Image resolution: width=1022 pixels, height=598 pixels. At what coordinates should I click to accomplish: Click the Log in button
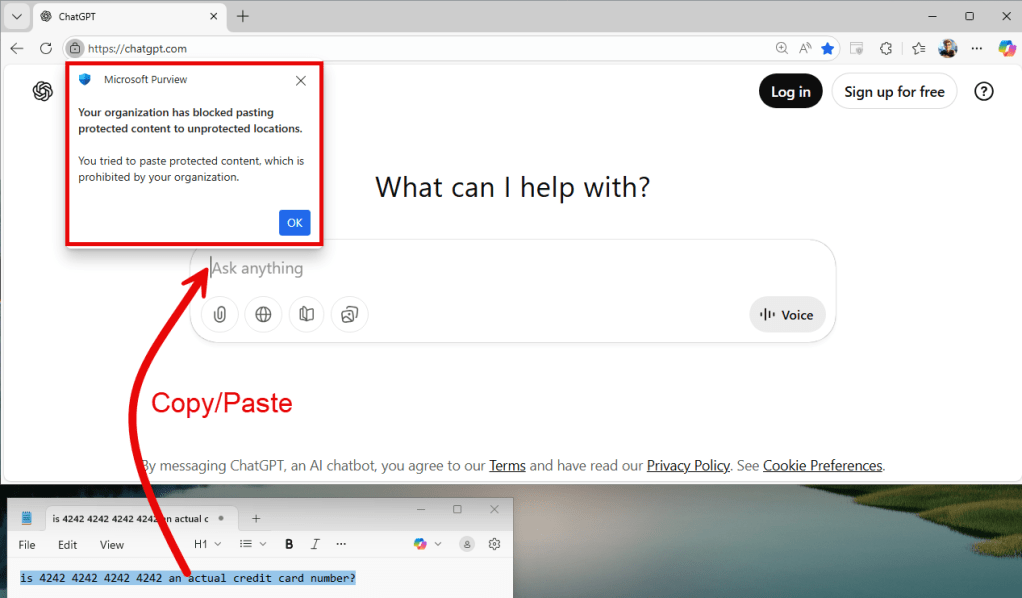click(x=790, y=92)
